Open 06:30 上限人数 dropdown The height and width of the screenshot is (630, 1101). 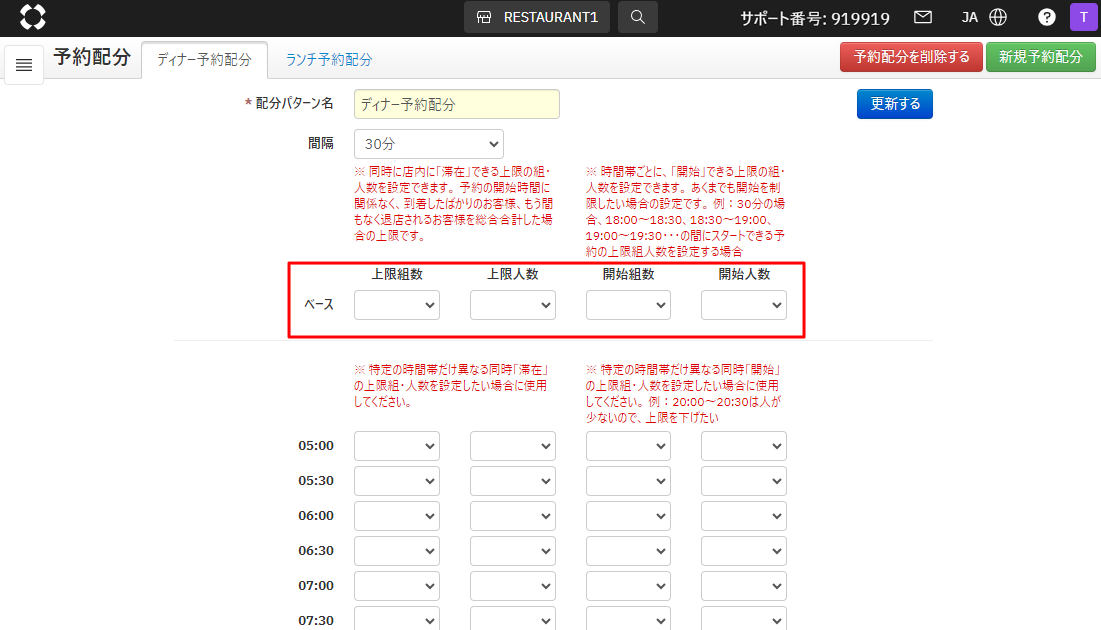(x=513, y=551)
